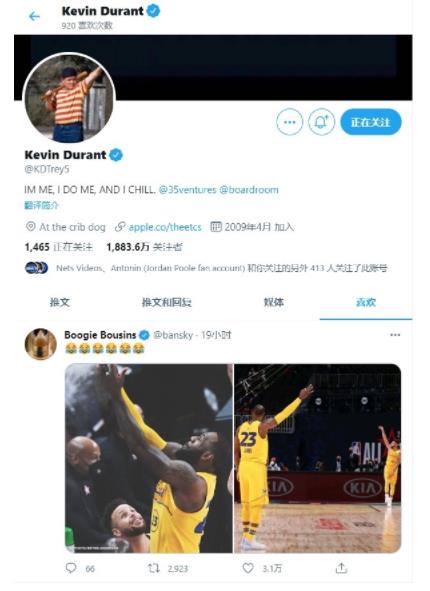Toggle notification bell for Kevin Durant
The image size is (430, 591).
coord(321,122)
